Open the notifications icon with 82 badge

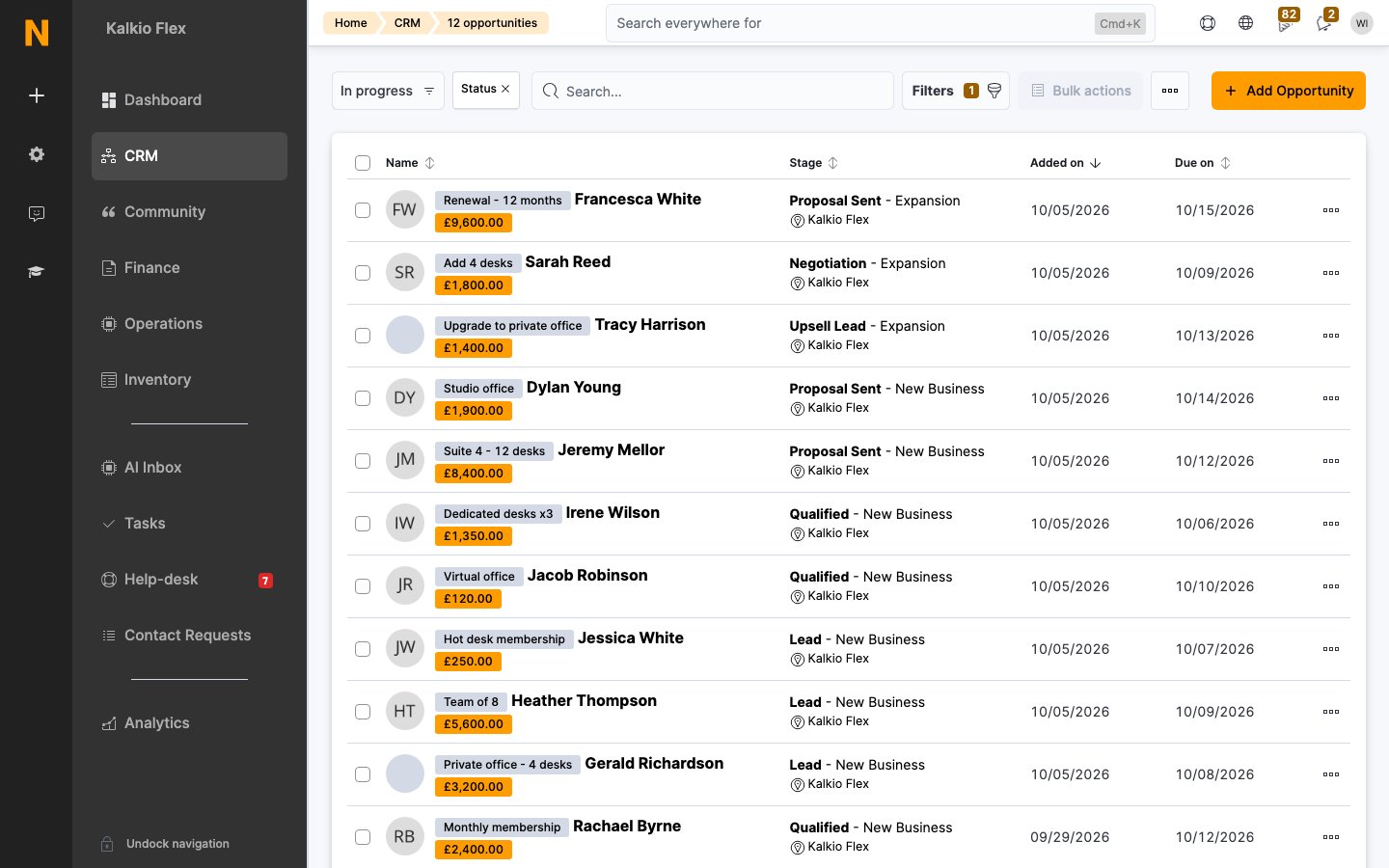[x=1285, y=21]
